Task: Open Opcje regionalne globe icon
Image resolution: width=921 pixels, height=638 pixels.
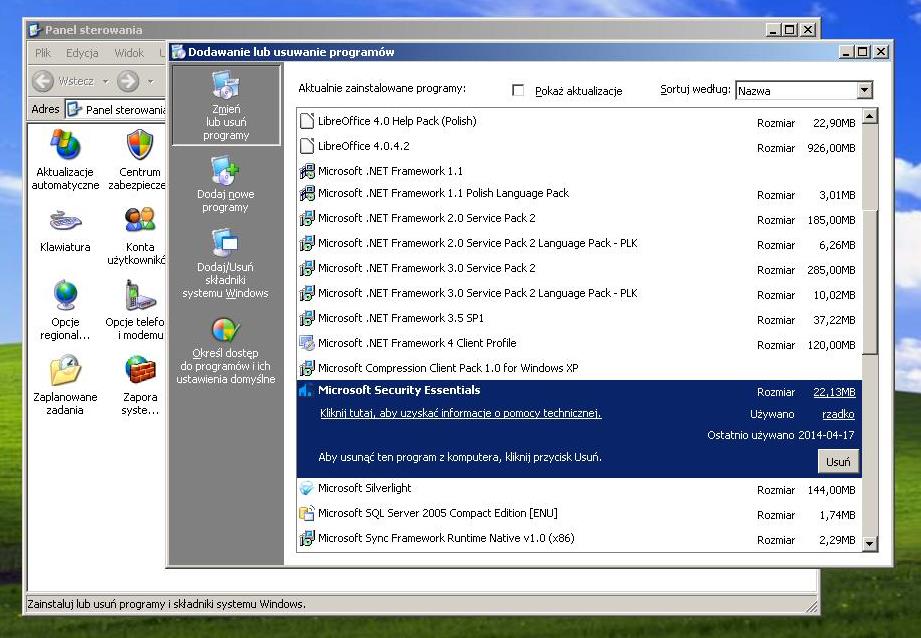Action: coord(65,295)
